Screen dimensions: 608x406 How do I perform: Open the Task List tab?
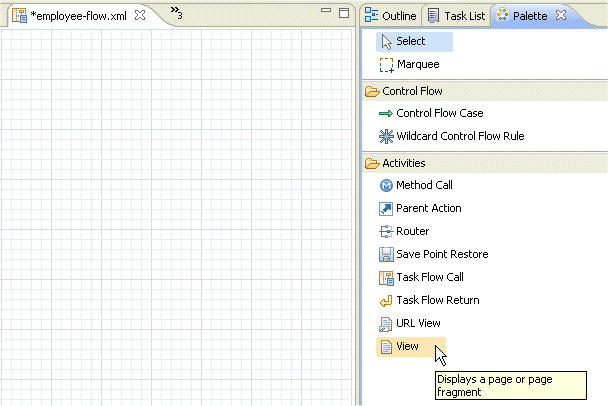(456, 16)
